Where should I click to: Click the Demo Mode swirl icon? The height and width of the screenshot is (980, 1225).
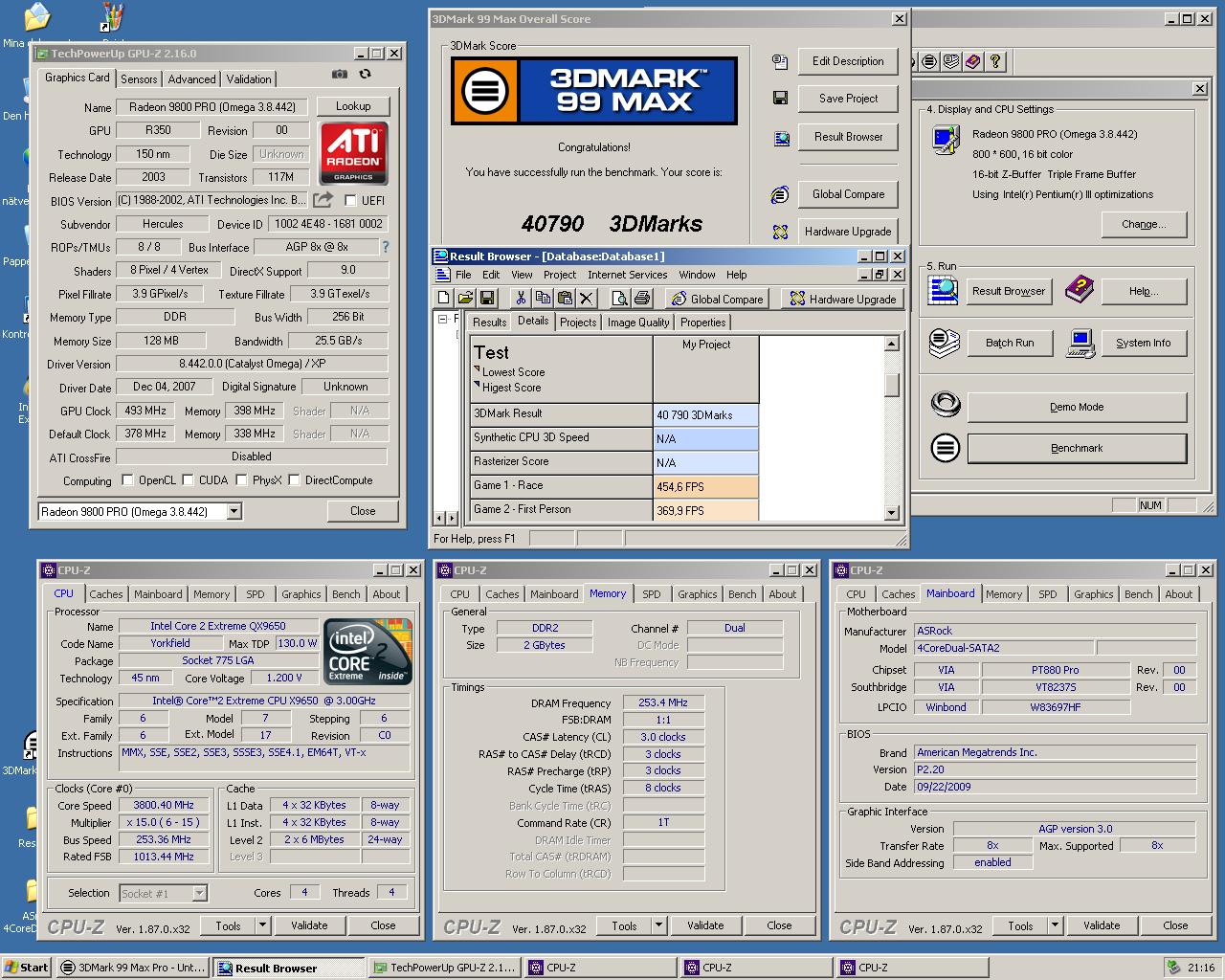(x=946, y=405)
